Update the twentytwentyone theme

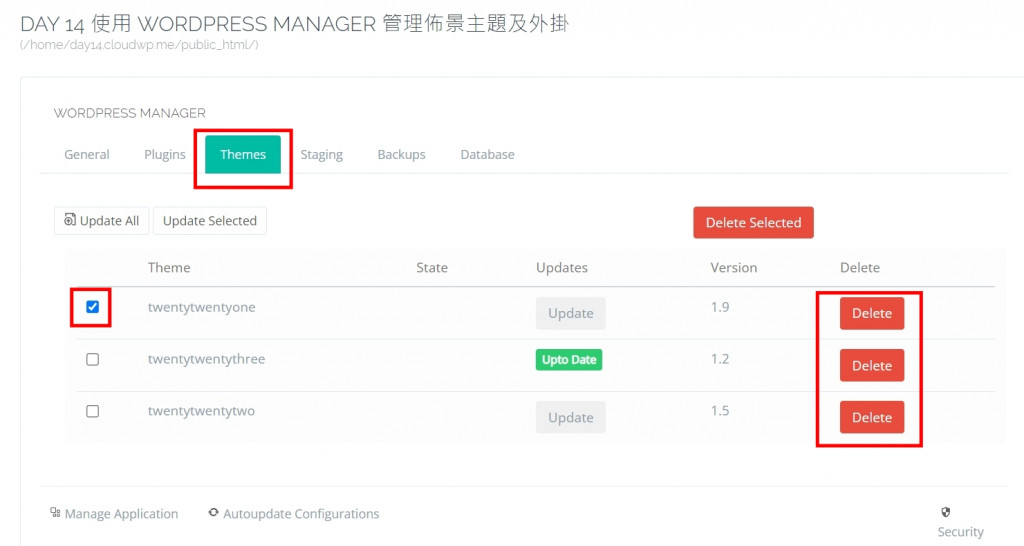571,313
